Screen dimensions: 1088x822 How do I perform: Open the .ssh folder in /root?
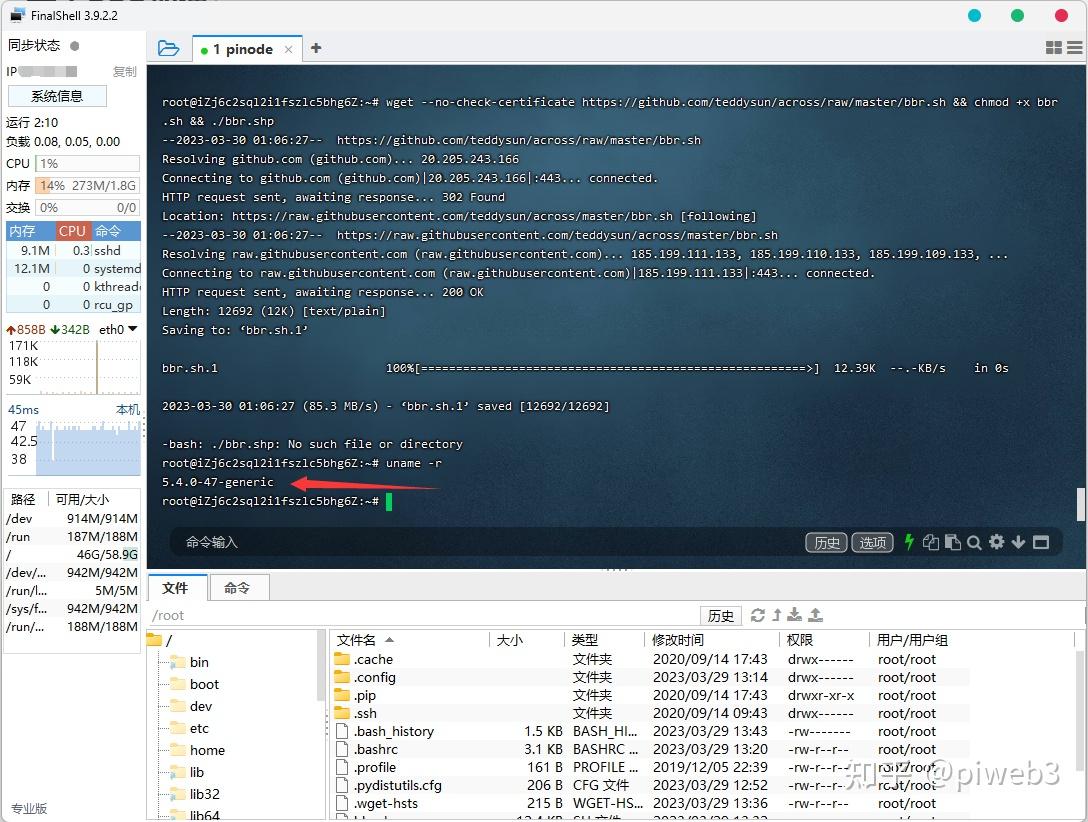pos(365,713)
